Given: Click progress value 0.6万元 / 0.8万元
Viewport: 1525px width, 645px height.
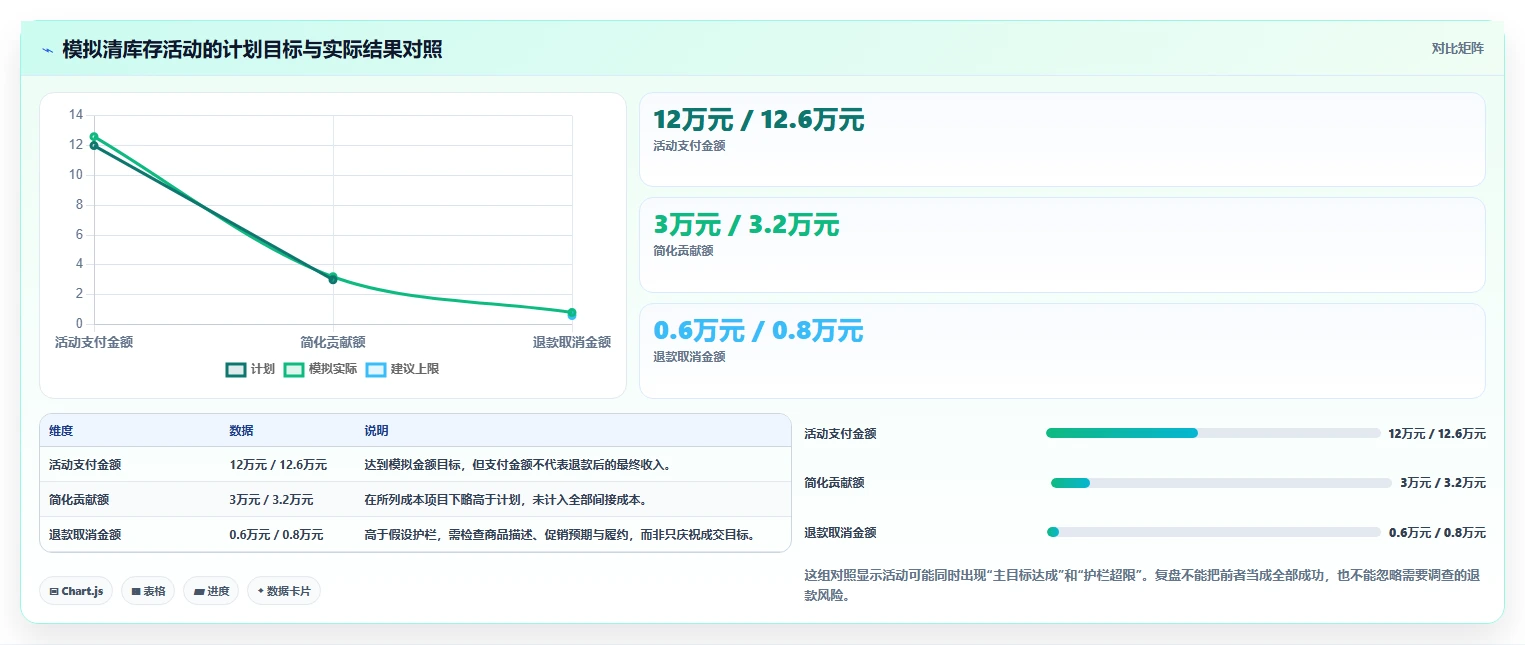Looking at the screenshot, I should coord(1437,533).
